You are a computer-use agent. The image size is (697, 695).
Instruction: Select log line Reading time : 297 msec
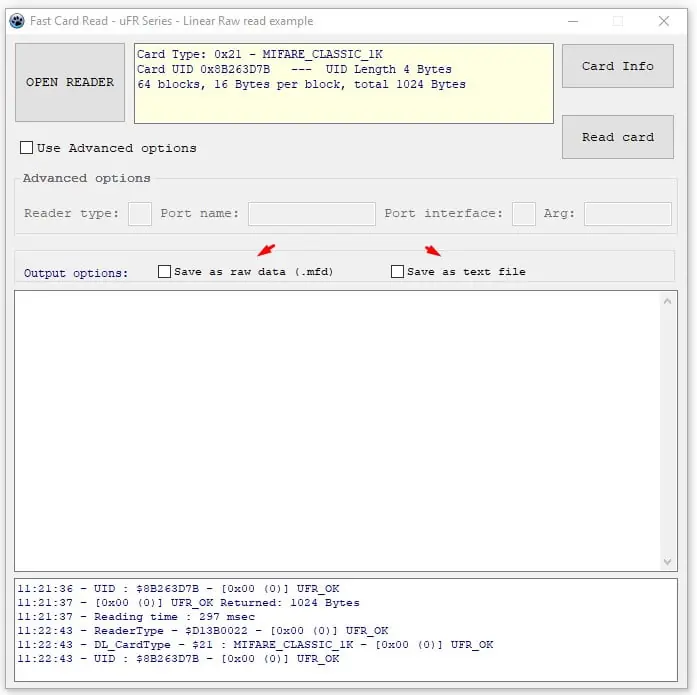[x=136, y=617]
